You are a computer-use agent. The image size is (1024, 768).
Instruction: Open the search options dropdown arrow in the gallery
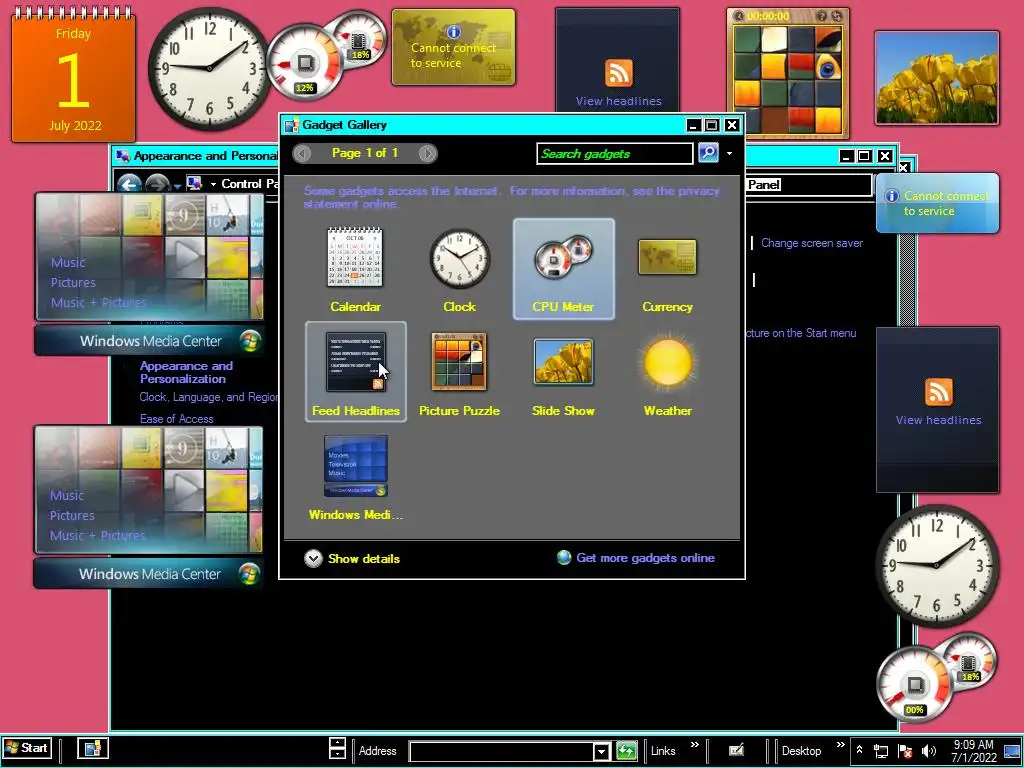pos(729,154)
